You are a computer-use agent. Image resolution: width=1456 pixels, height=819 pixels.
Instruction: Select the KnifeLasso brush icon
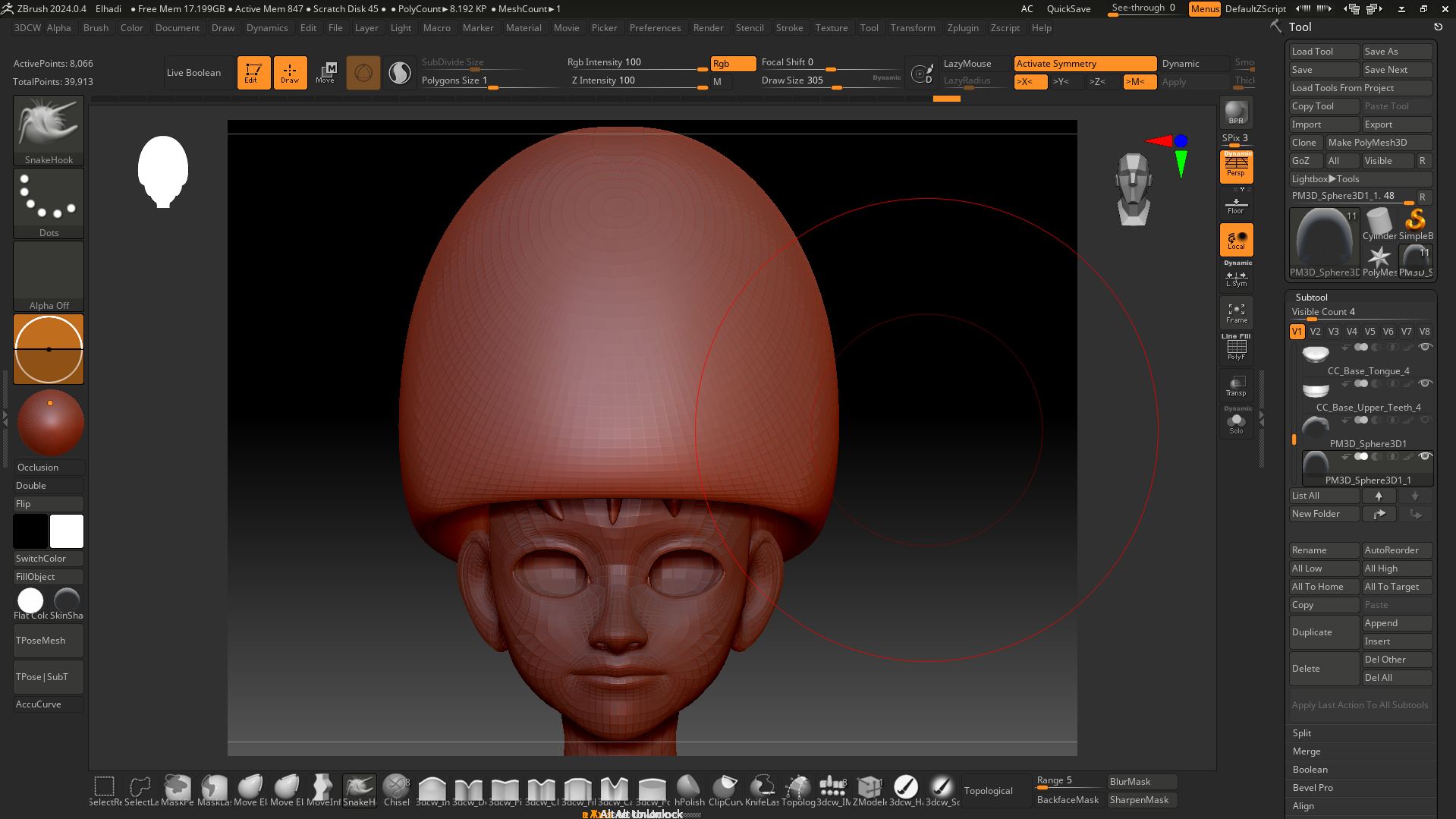(762, 790)
